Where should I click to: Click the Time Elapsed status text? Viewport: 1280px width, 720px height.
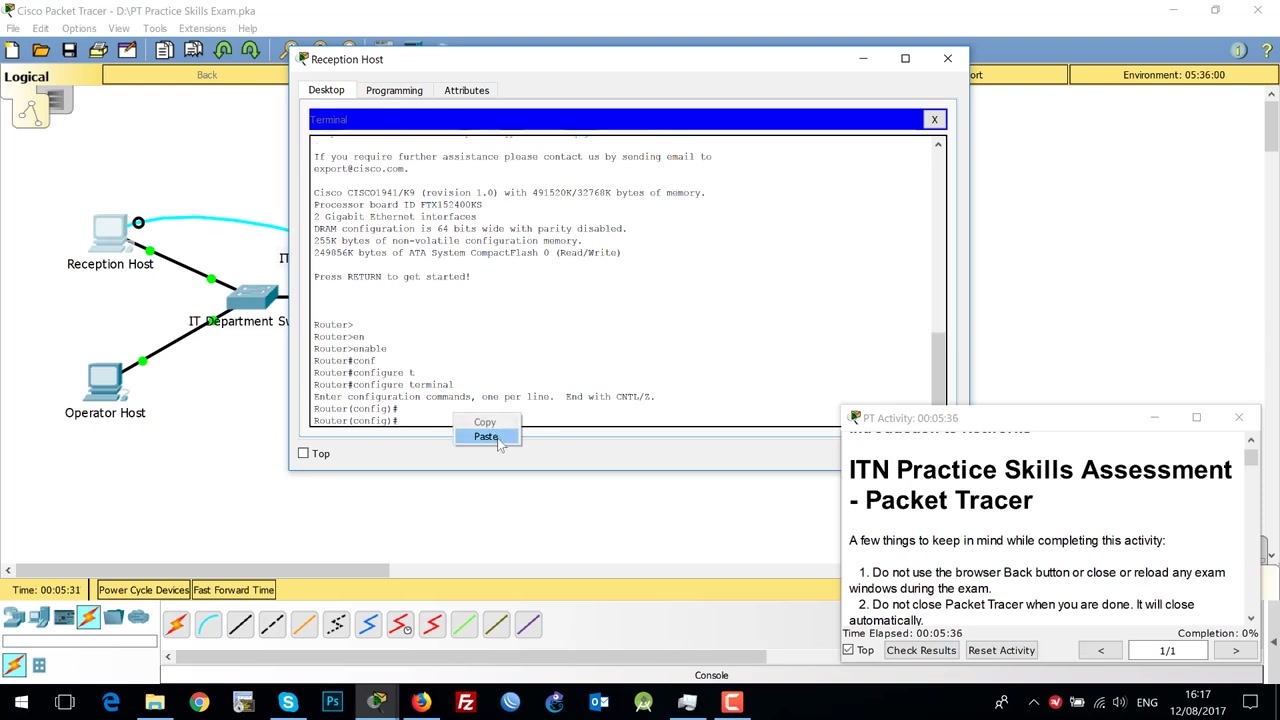point(902,633)
